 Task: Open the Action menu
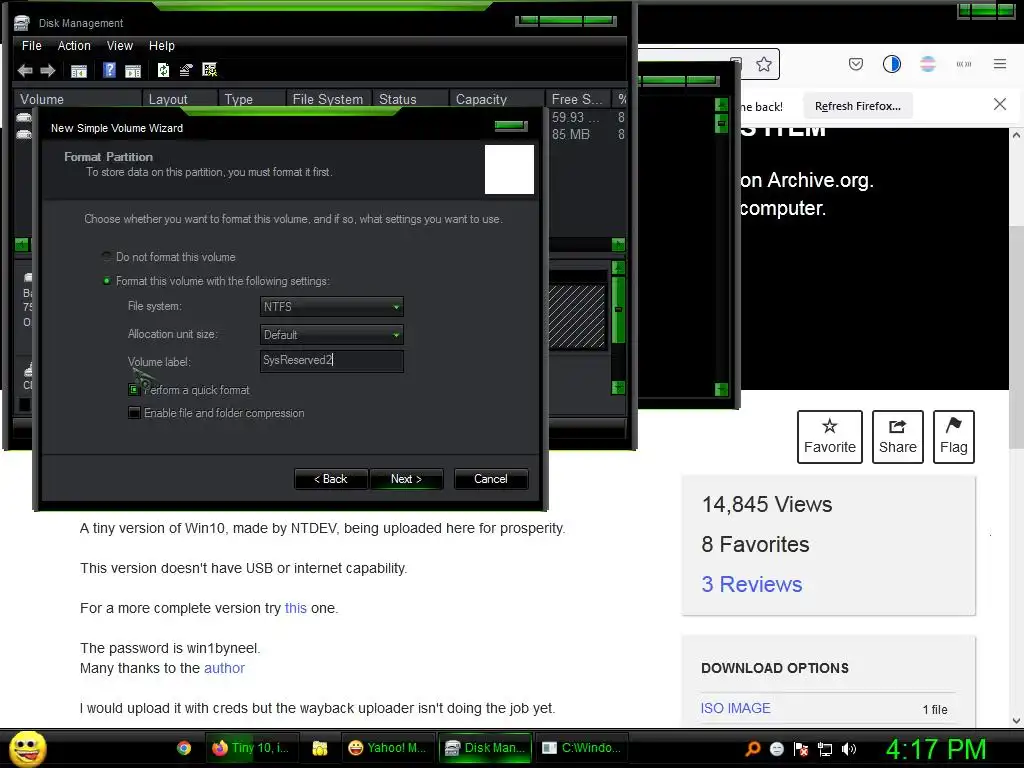(74, 46)
